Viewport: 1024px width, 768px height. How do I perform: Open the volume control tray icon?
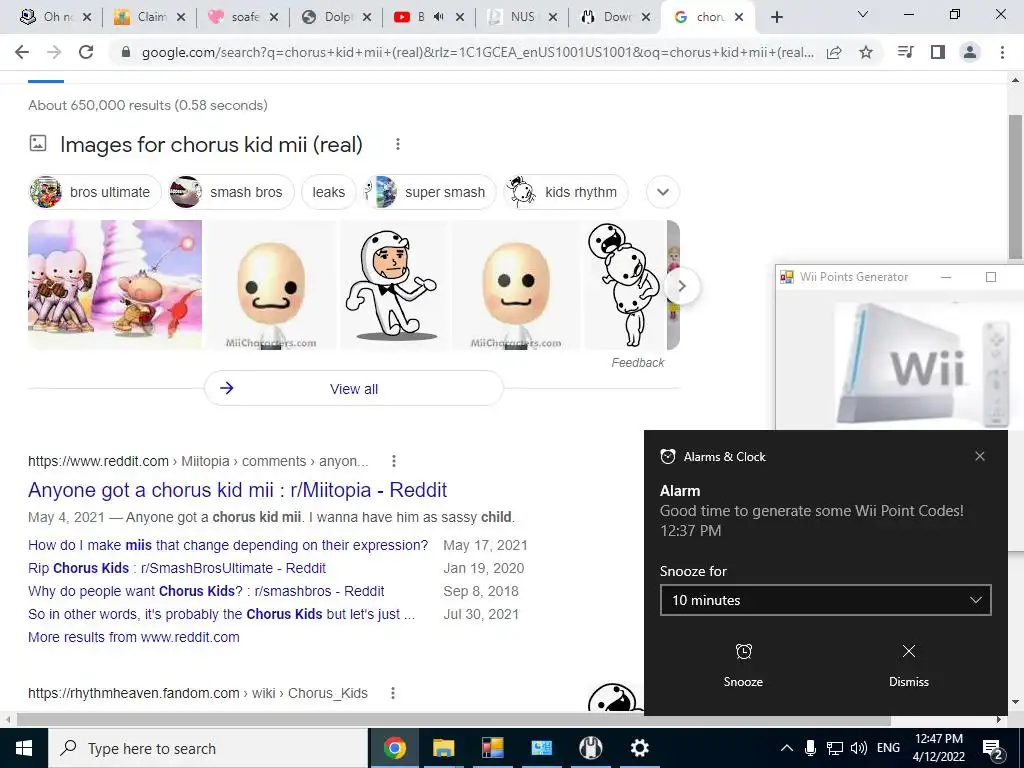click(x=859, y=748)
